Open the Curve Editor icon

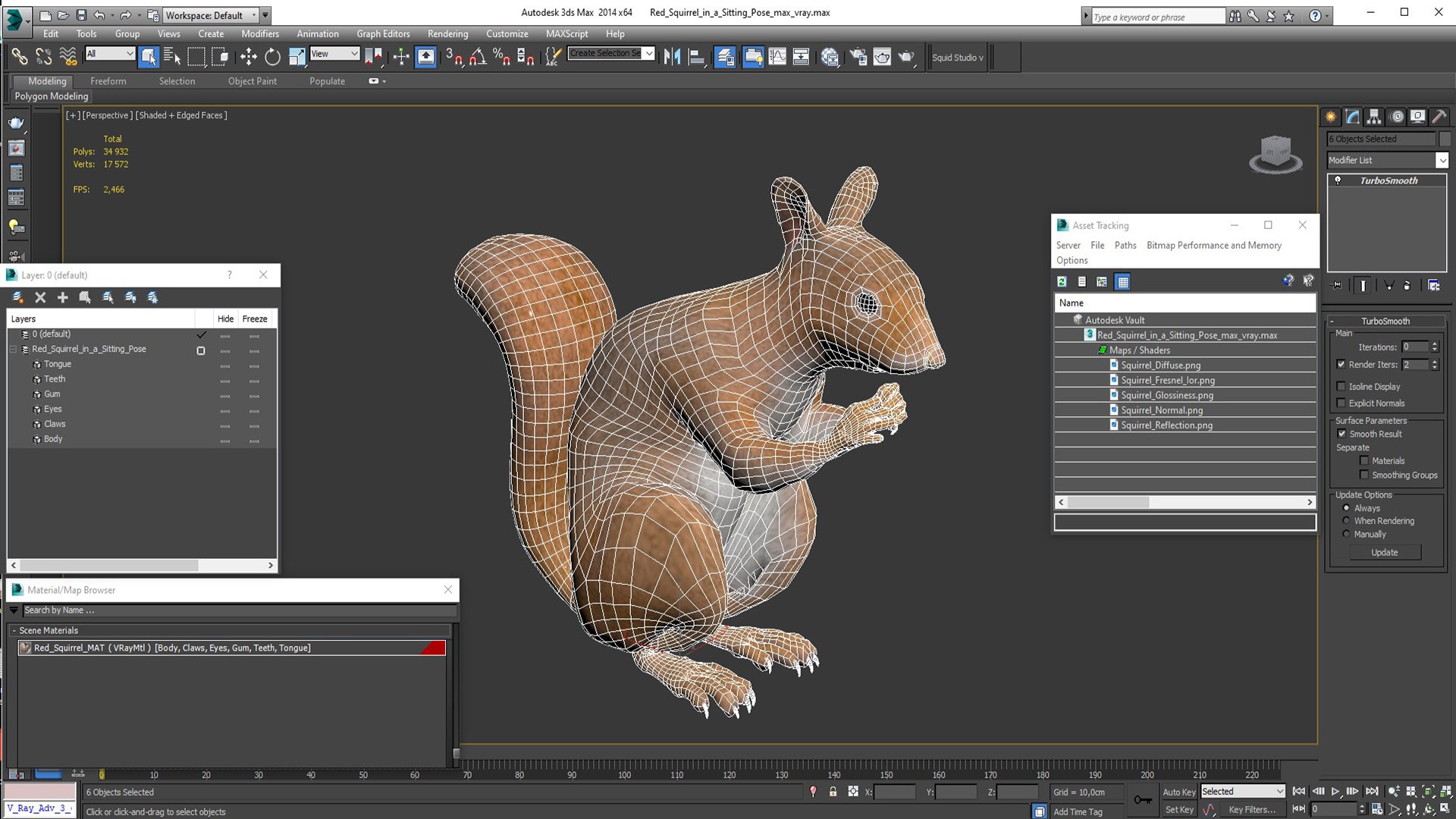(777, 56)
